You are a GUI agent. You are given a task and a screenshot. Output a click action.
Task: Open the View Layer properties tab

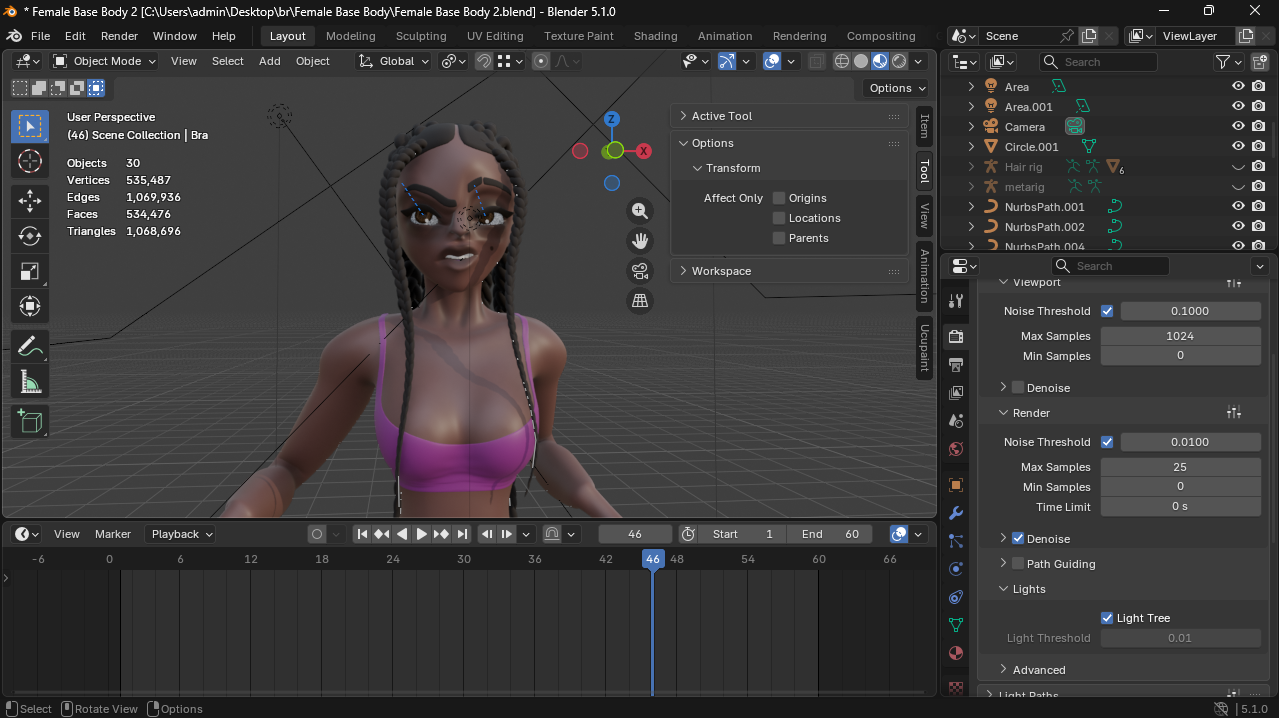point(956,393)
